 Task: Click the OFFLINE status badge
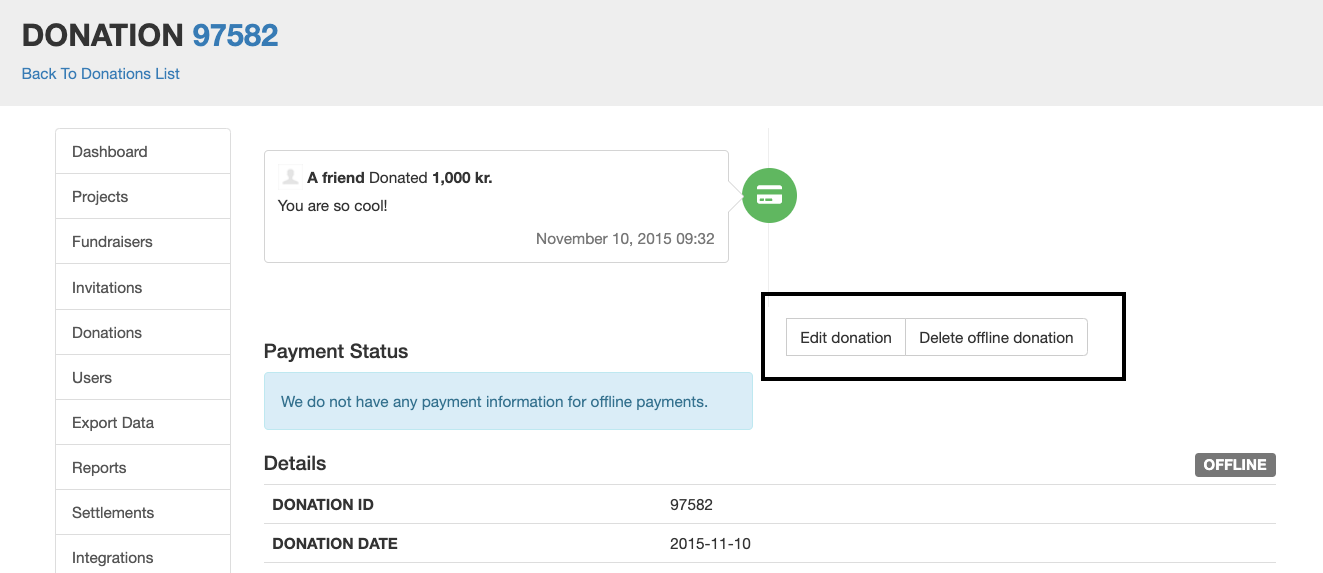pos(1235,465)
